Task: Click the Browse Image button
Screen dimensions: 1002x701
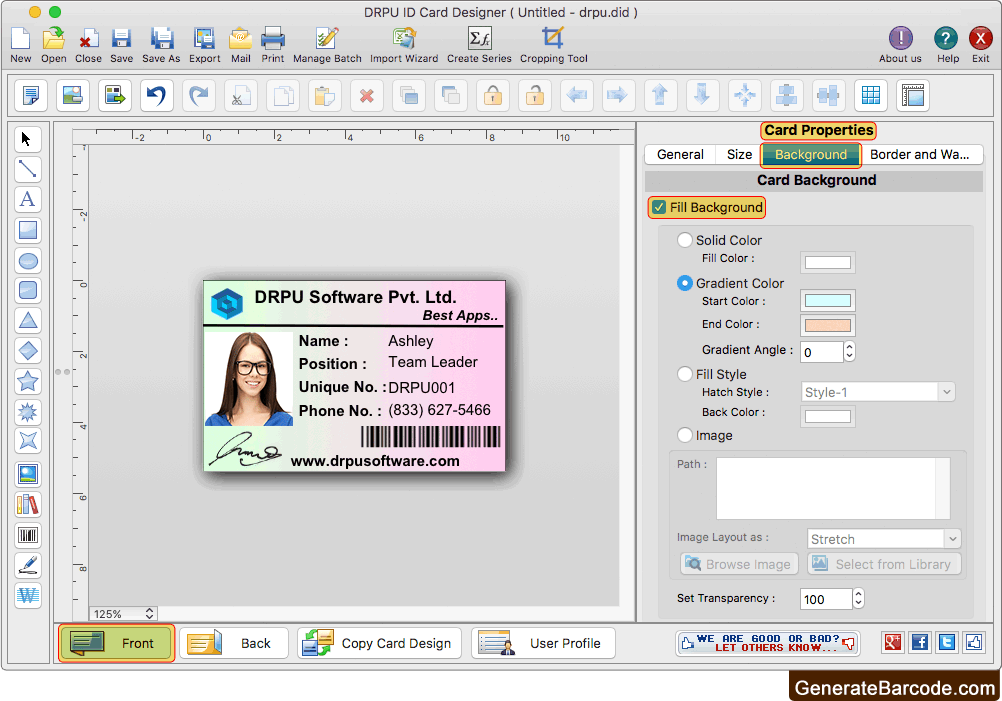Action: (x=739, y=564)
